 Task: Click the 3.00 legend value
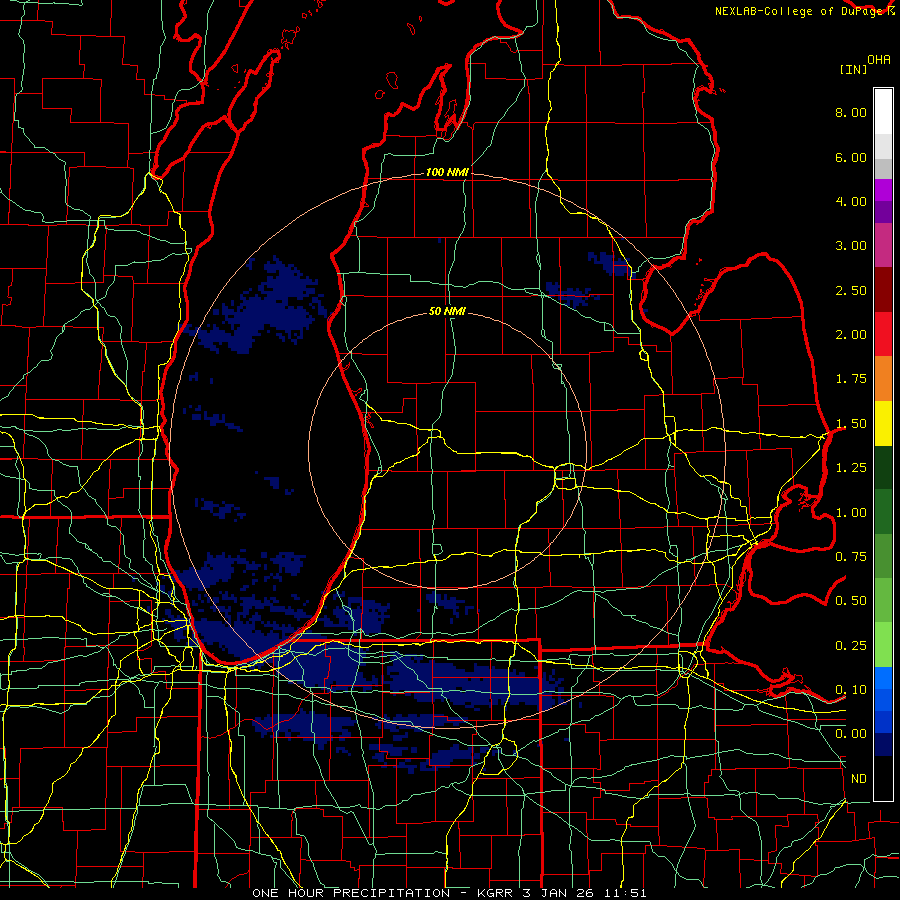[x=851, y=246]
